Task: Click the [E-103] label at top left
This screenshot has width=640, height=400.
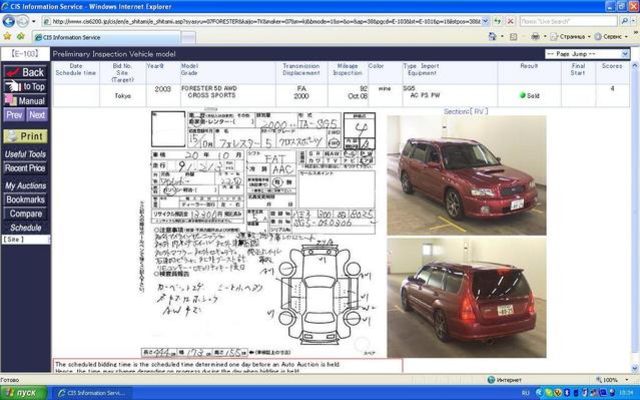Action: coord(25,53)
